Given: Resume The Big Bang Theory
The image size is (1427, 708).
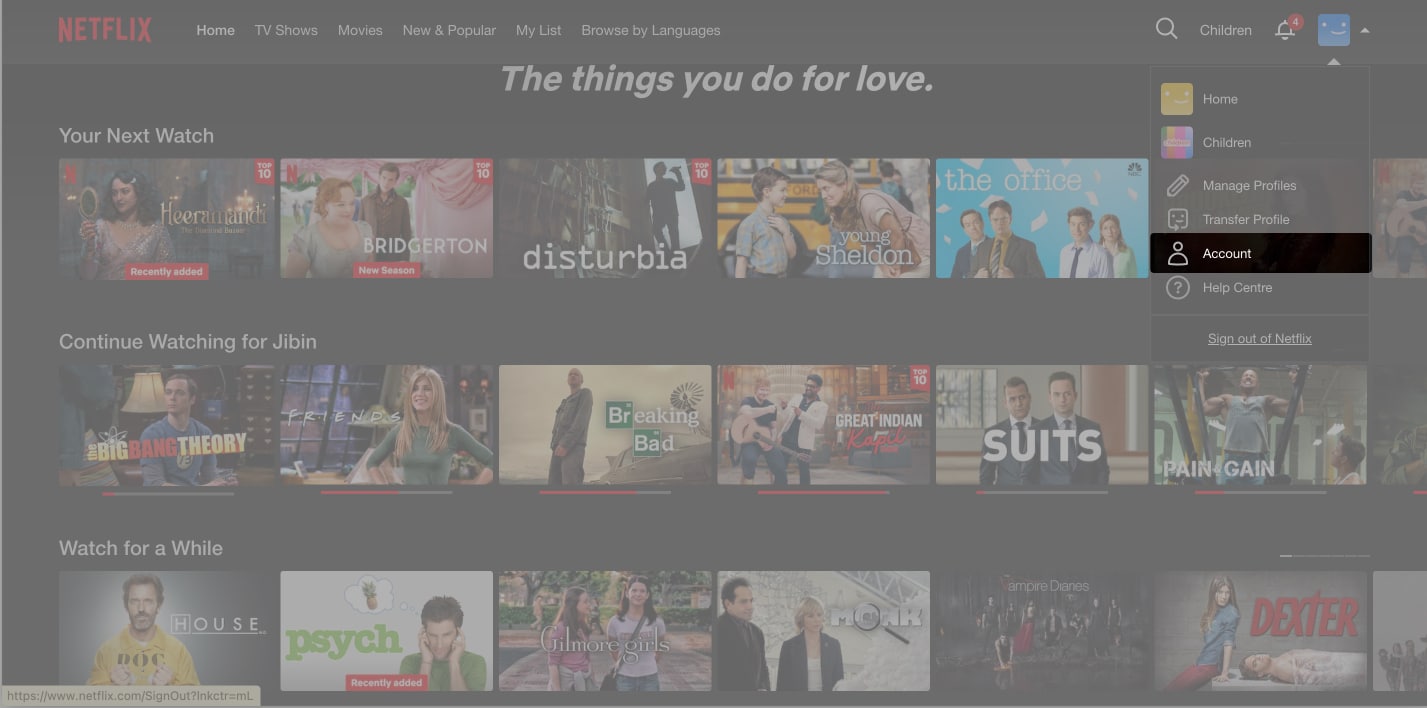Looking at the screenshot, I should tap(166, 425).
